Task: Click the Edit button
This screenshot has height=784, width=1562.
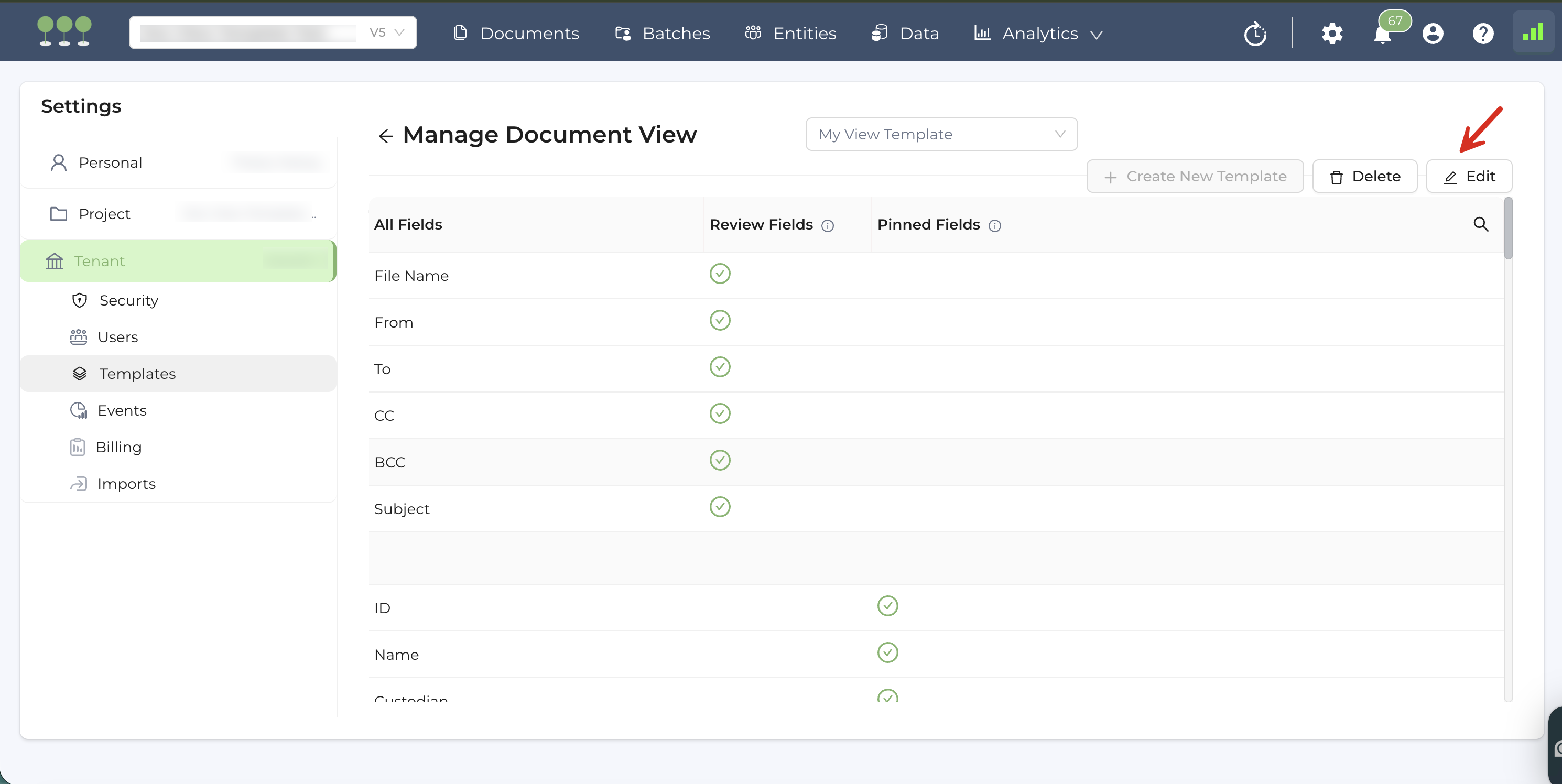Action: (1469, 177)
